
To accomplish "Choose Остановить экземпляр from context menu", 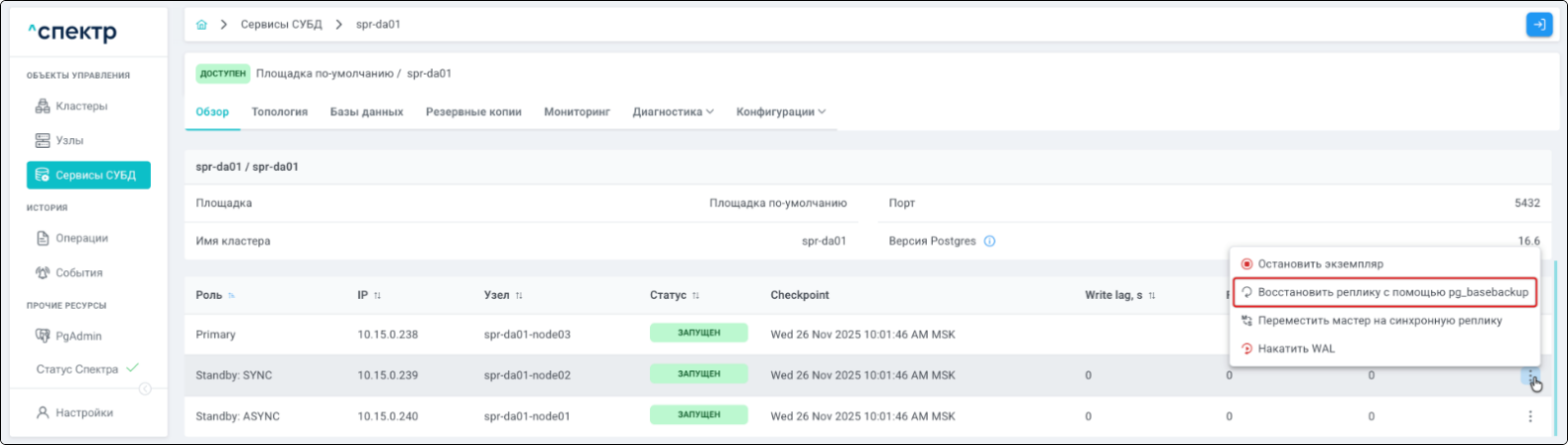I will [1320, 264].
